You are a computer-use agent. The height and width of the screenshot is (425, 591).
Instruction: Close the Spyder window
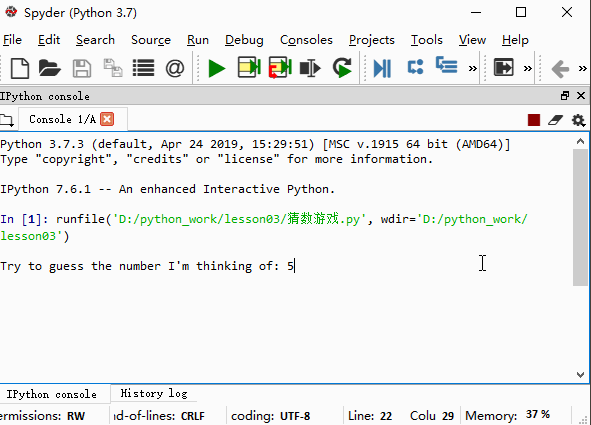coord(567,12)
